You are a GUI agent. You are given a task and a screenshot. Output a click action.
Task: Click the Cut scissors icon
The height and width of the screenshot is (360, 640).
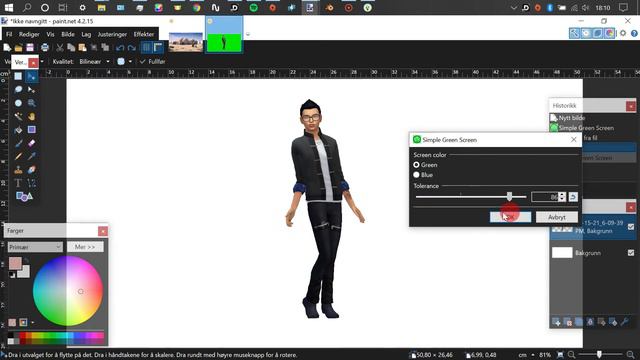point(60,48)
